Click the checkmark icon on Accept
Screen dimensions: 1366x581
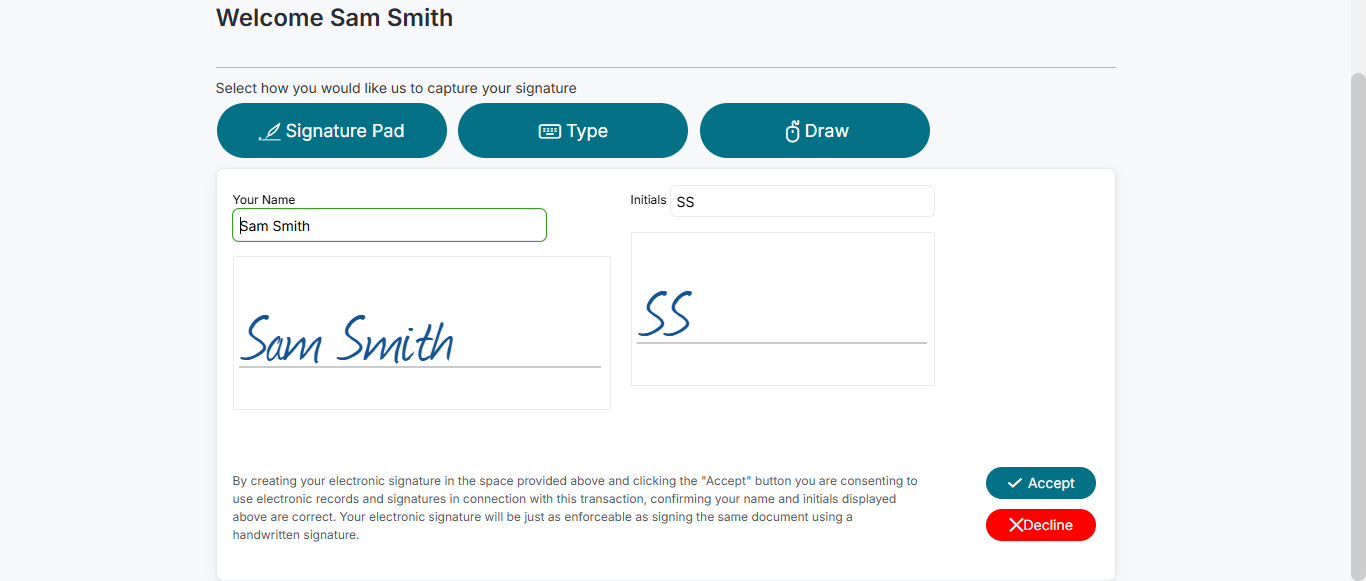(x=1015, y=483)
